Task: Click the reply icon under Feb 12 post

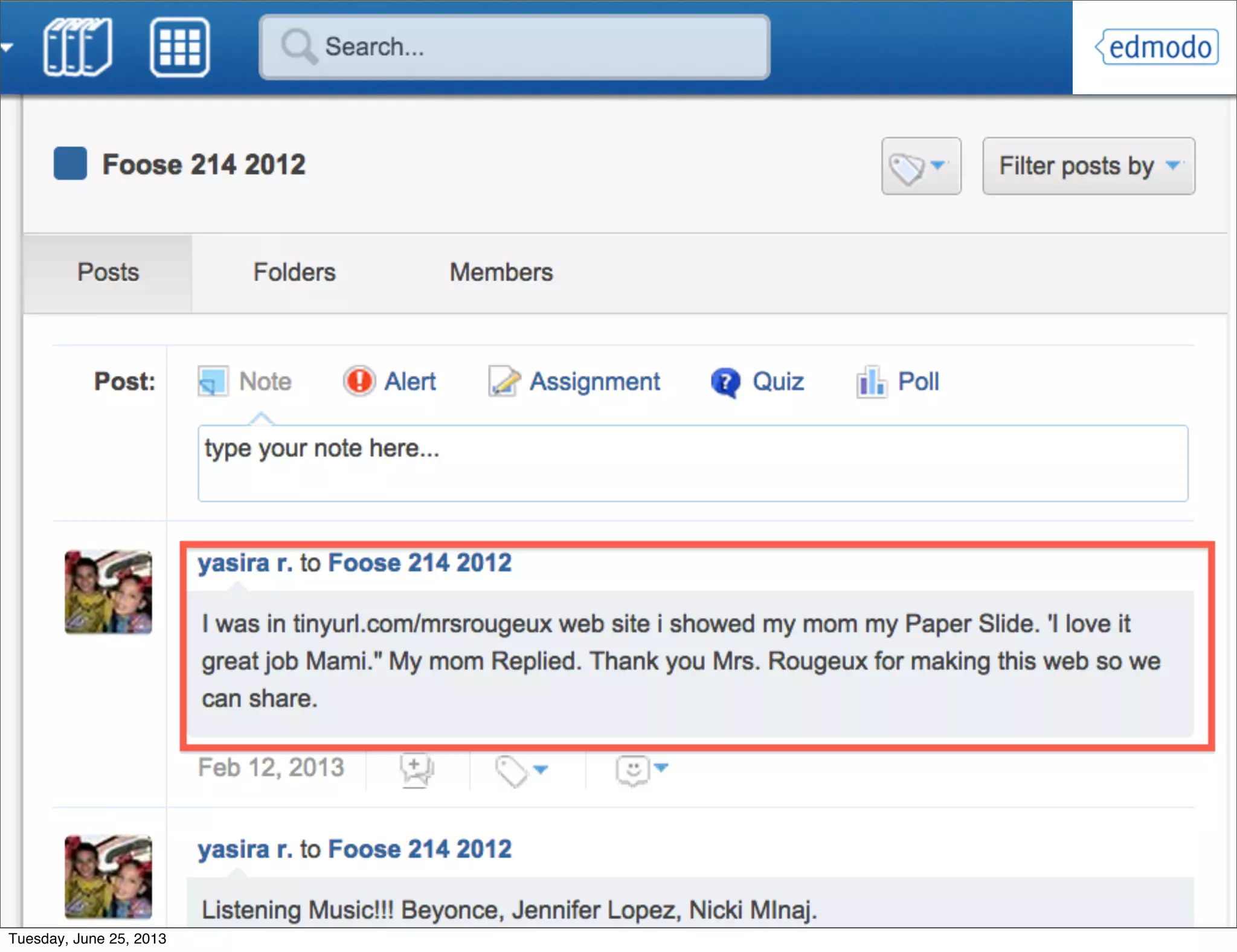Action: [x=416, y=770]
